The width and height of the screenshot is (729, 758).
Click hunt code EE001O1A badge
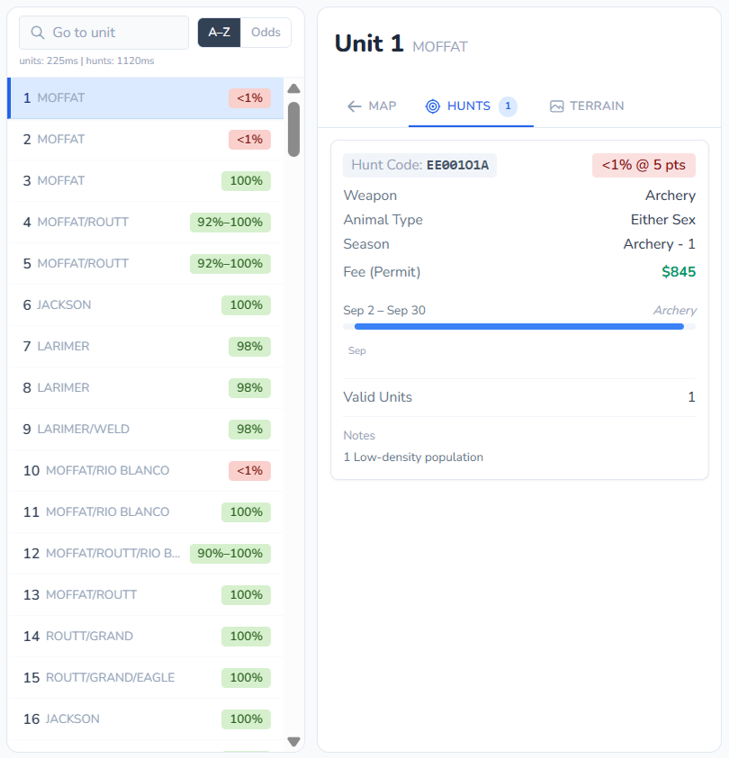420,165
